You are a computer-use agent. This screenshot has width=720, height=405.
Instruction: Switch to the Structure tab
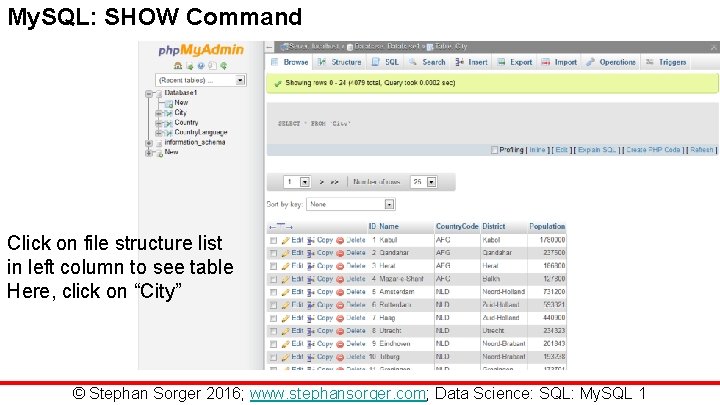[340, 62]
